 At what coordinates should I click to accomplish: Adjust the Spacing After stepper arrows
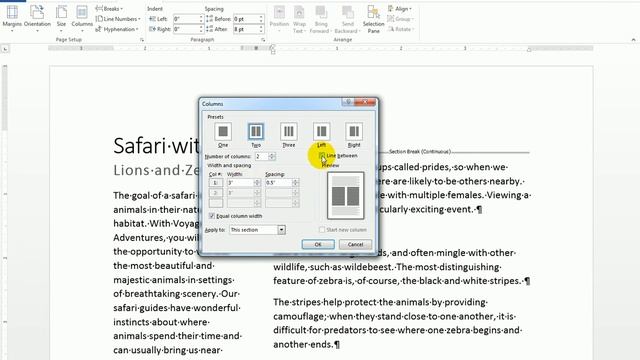click(261, 29)
